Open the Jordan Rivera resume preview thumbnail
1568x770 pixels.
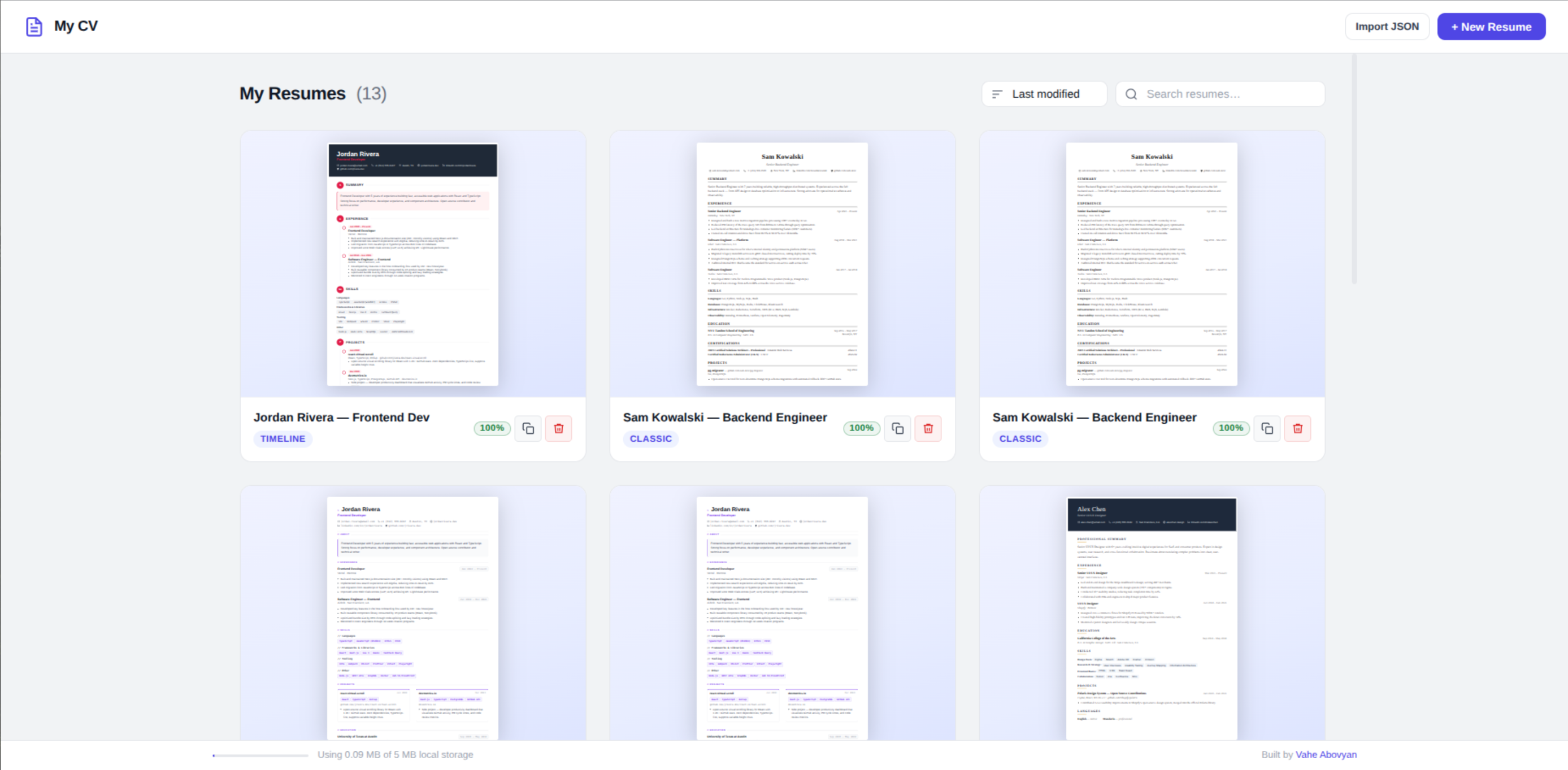(412, 263)
